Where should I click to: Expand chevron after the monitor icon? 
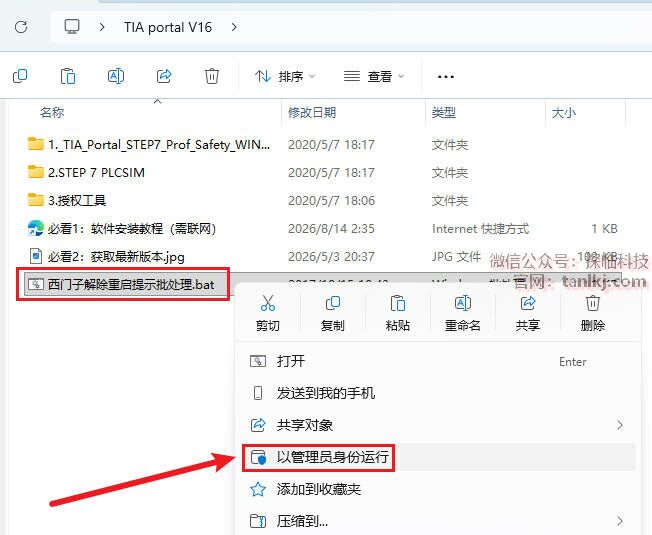click(x=102, y=27)
